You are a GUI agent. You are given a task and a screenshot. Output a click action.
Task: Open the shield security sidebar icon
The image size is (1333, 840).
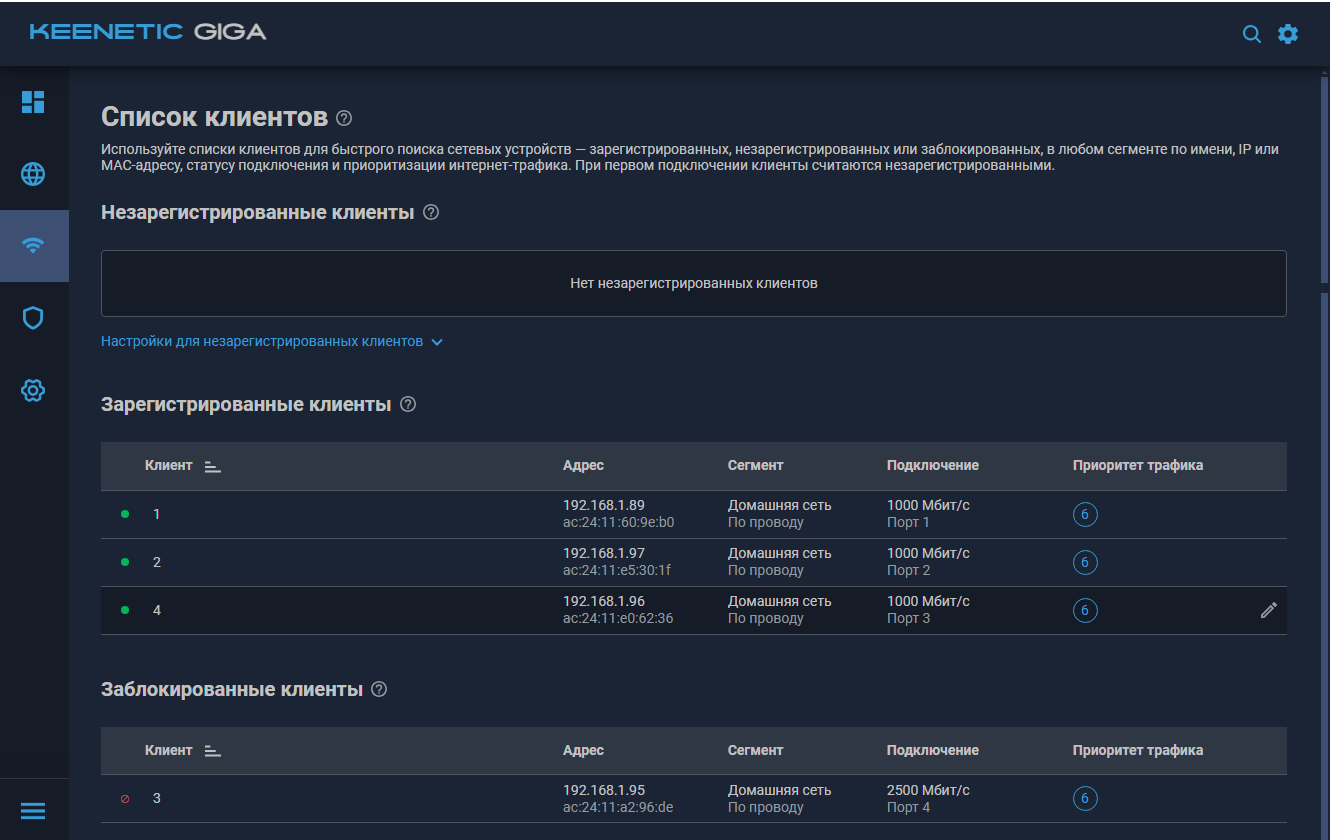(33, 318)
